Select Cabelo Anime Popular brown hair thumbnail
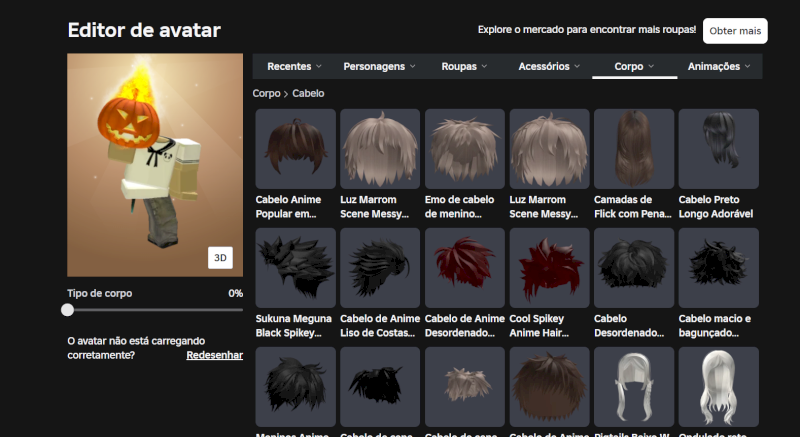 [x=295, y=149]
